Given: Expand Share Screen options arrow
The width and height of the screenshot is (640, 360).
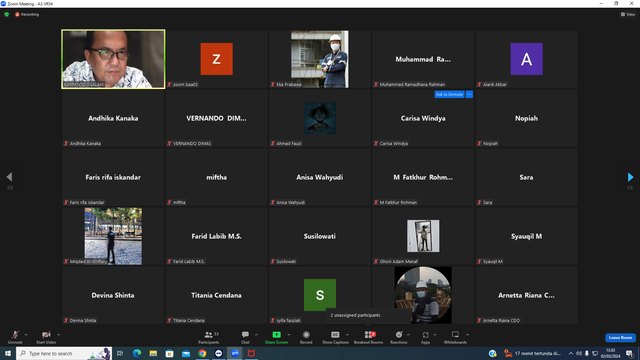Looking at the screenshot, I should coord(289,335).
